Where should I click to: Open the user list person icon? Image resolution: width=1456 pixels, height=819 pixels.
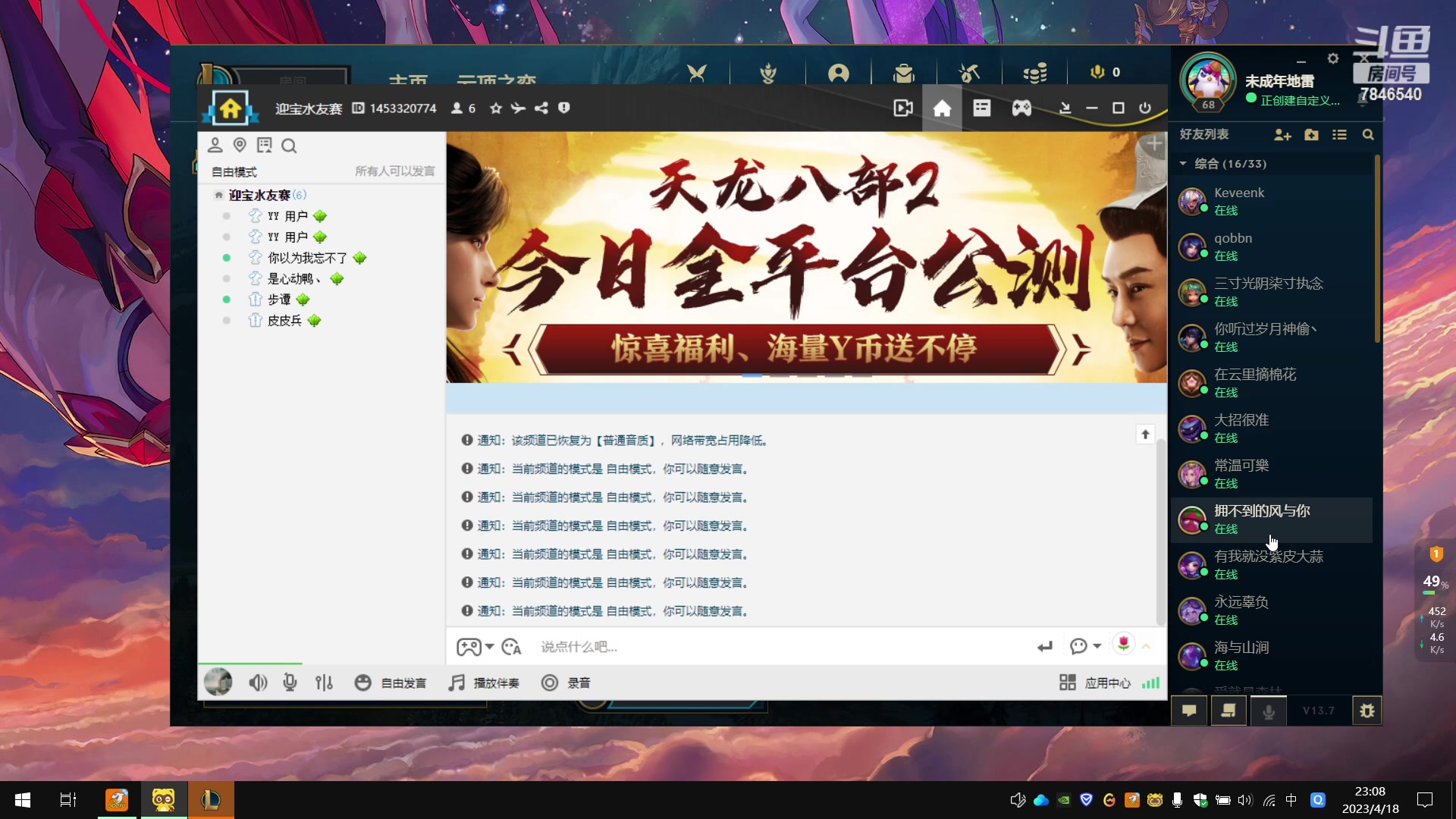click(215, 145)
